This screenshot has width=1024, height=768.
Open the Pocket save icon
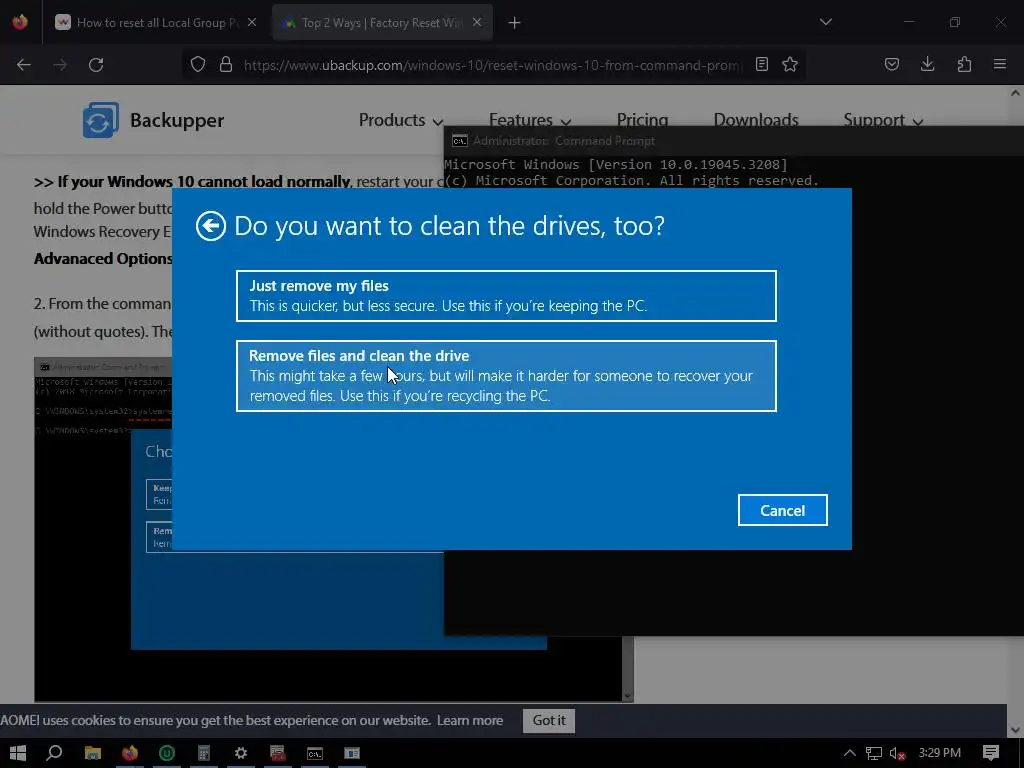point(891,64)
